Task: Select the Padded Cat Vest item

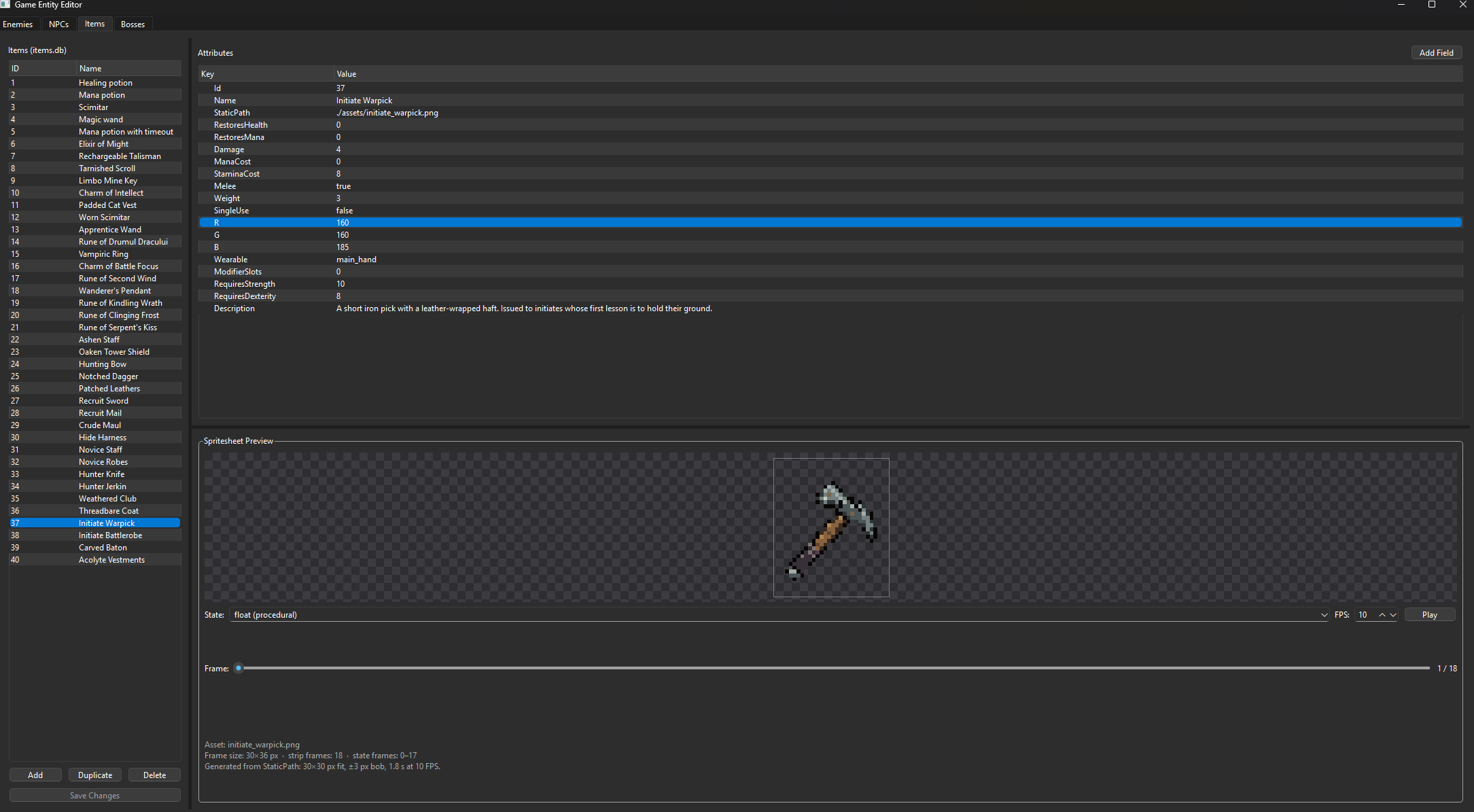Action: coord(95,205)
